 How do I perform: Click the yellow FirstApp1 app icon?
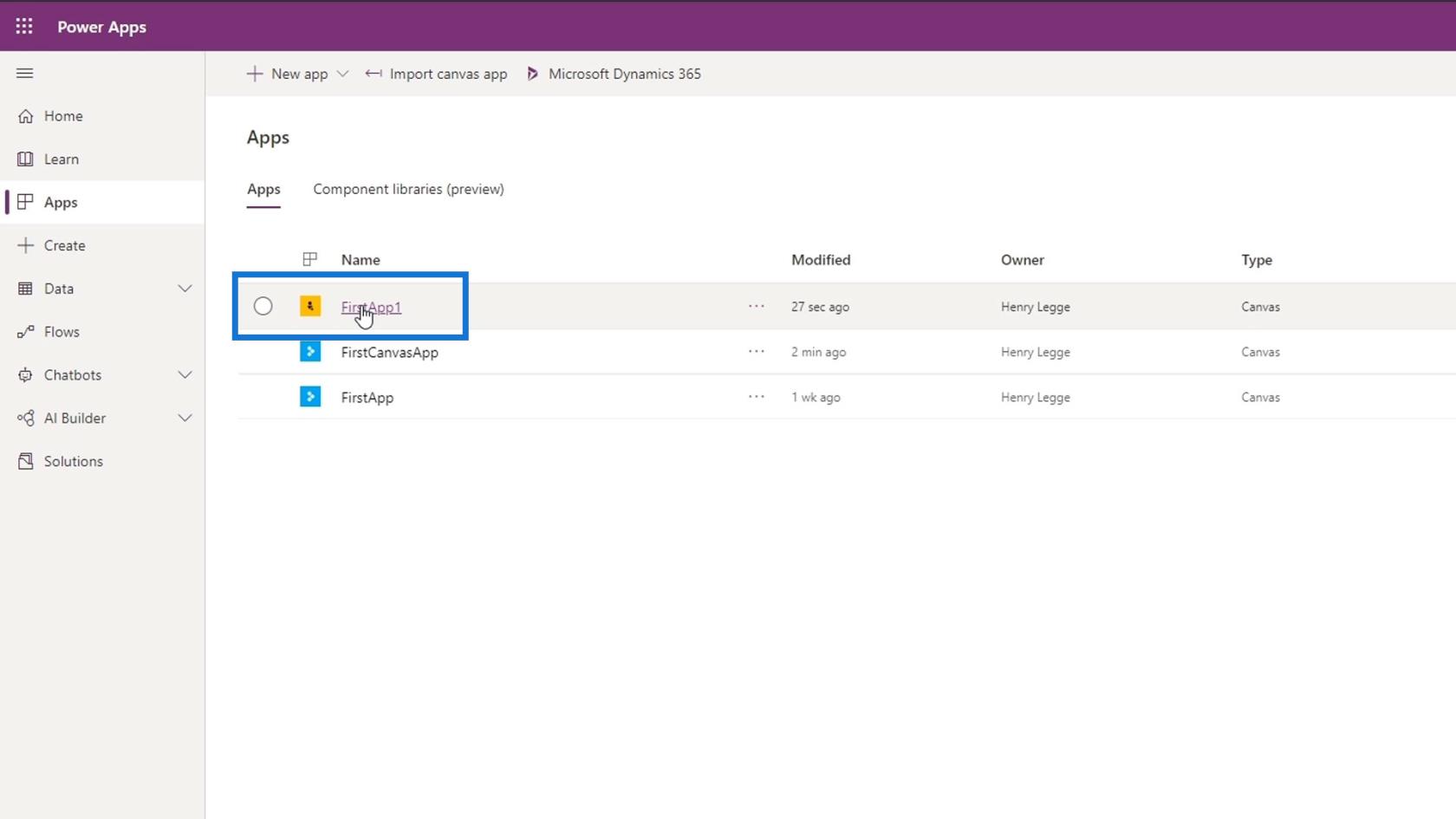(310, 306)
